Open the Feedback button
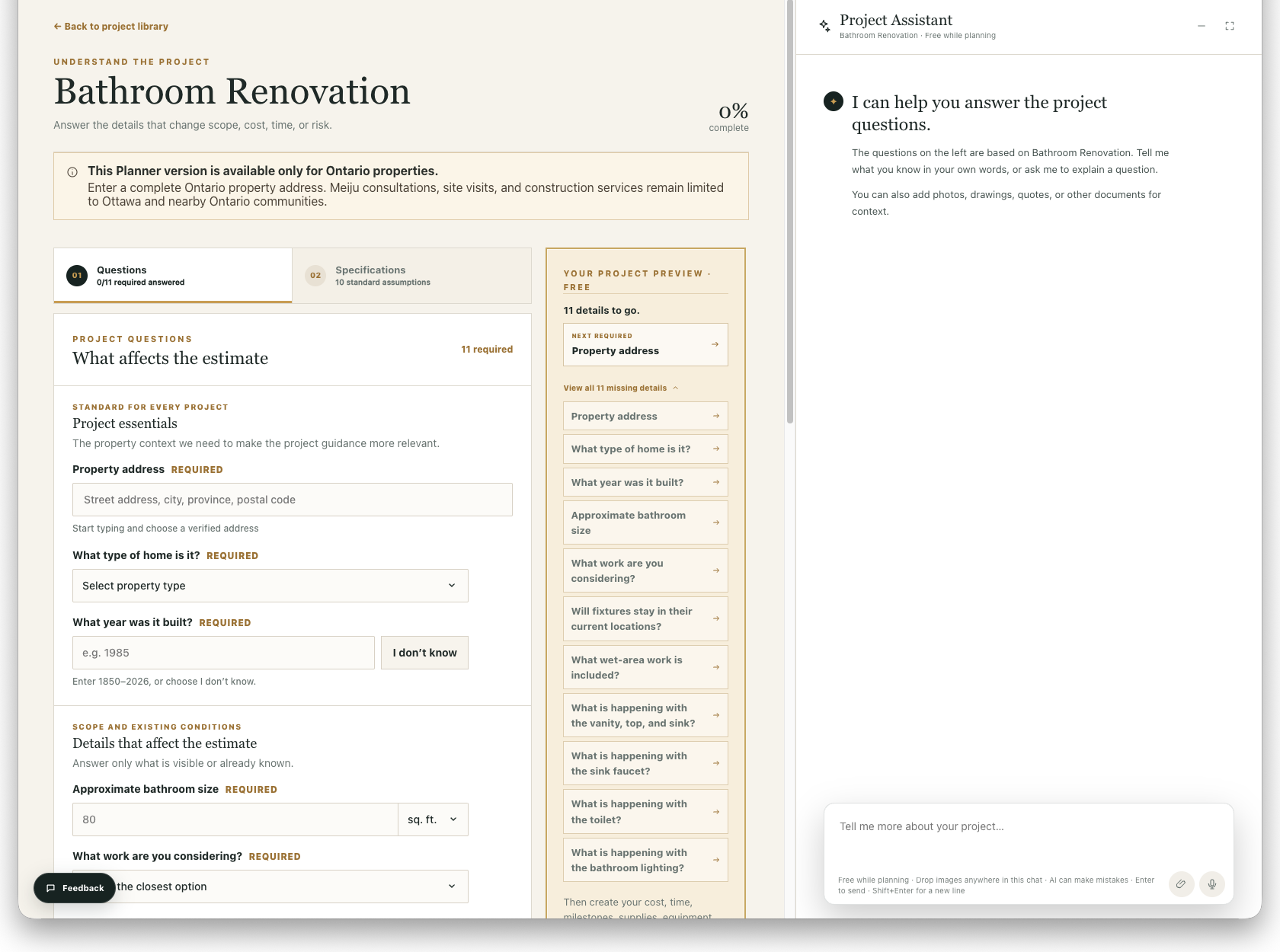This screenshot has height=952, width=1280. point(75,888)
